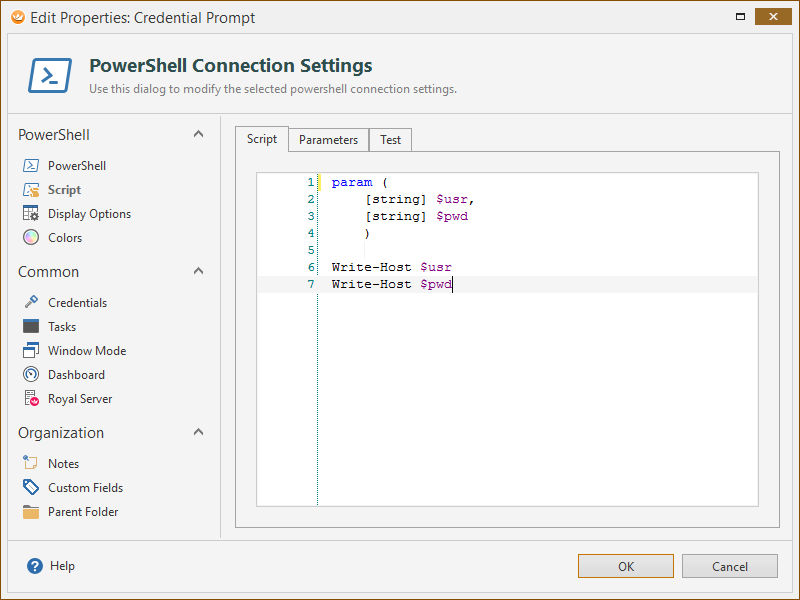This screenshot has height=600, width=800.
Task: Click the Dashboard gauge icon
Action: click(x=30, y=375)
